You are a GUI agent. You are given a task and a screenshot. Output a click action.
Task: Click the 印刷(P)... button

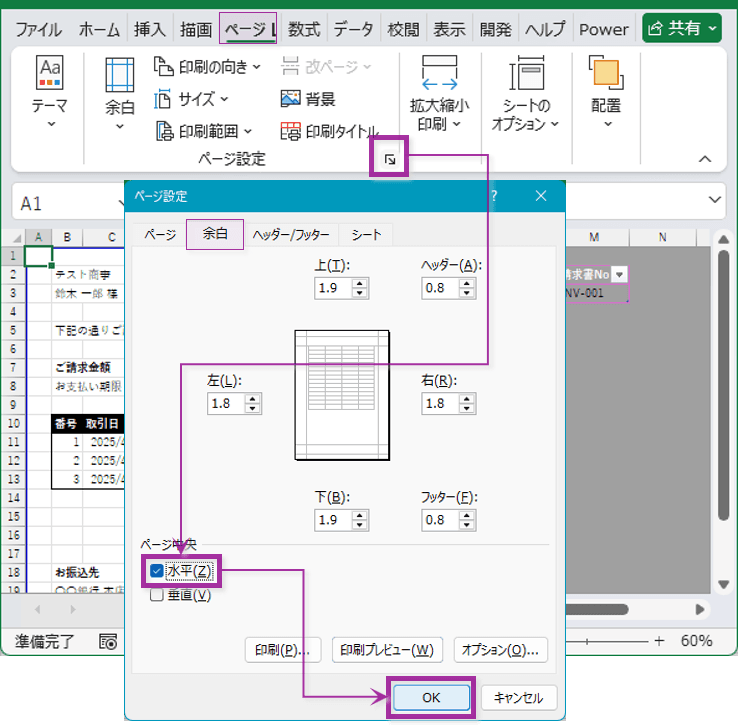pos(283,650)
